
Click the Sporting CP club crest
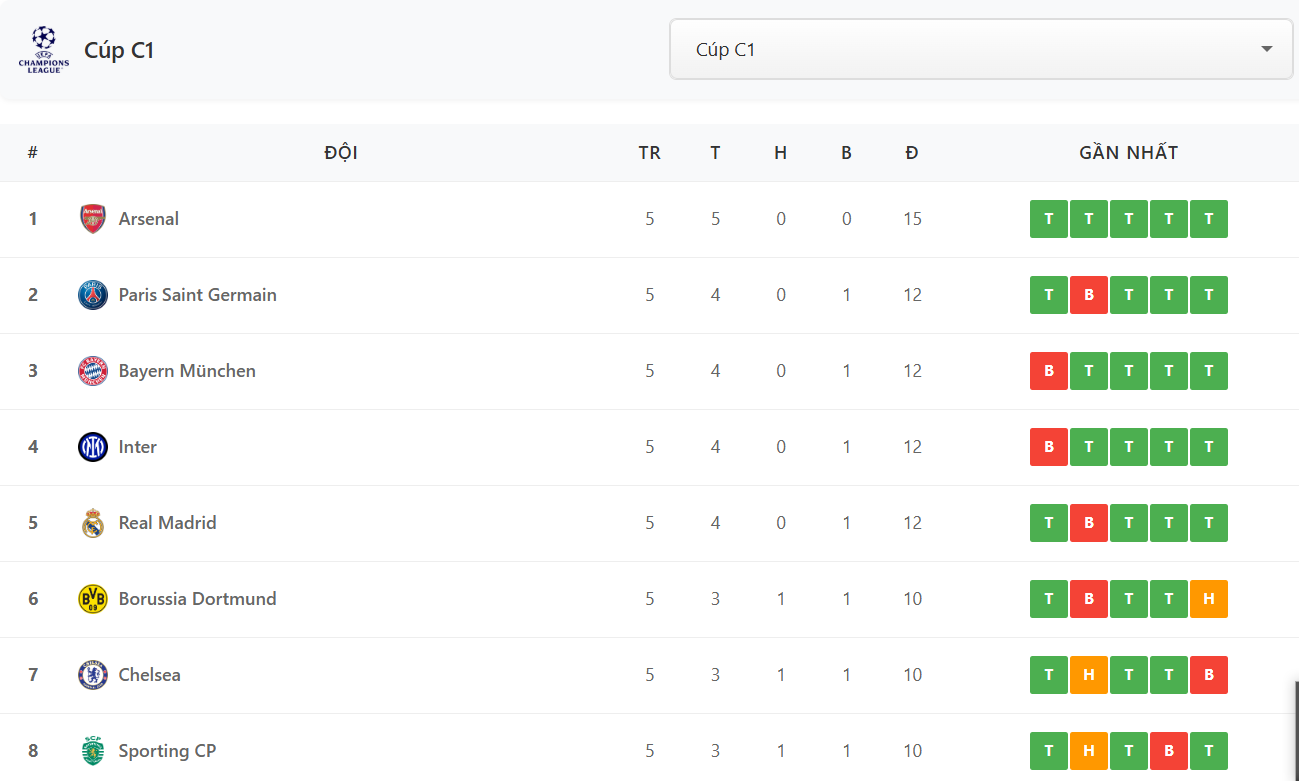pos(93,751)
